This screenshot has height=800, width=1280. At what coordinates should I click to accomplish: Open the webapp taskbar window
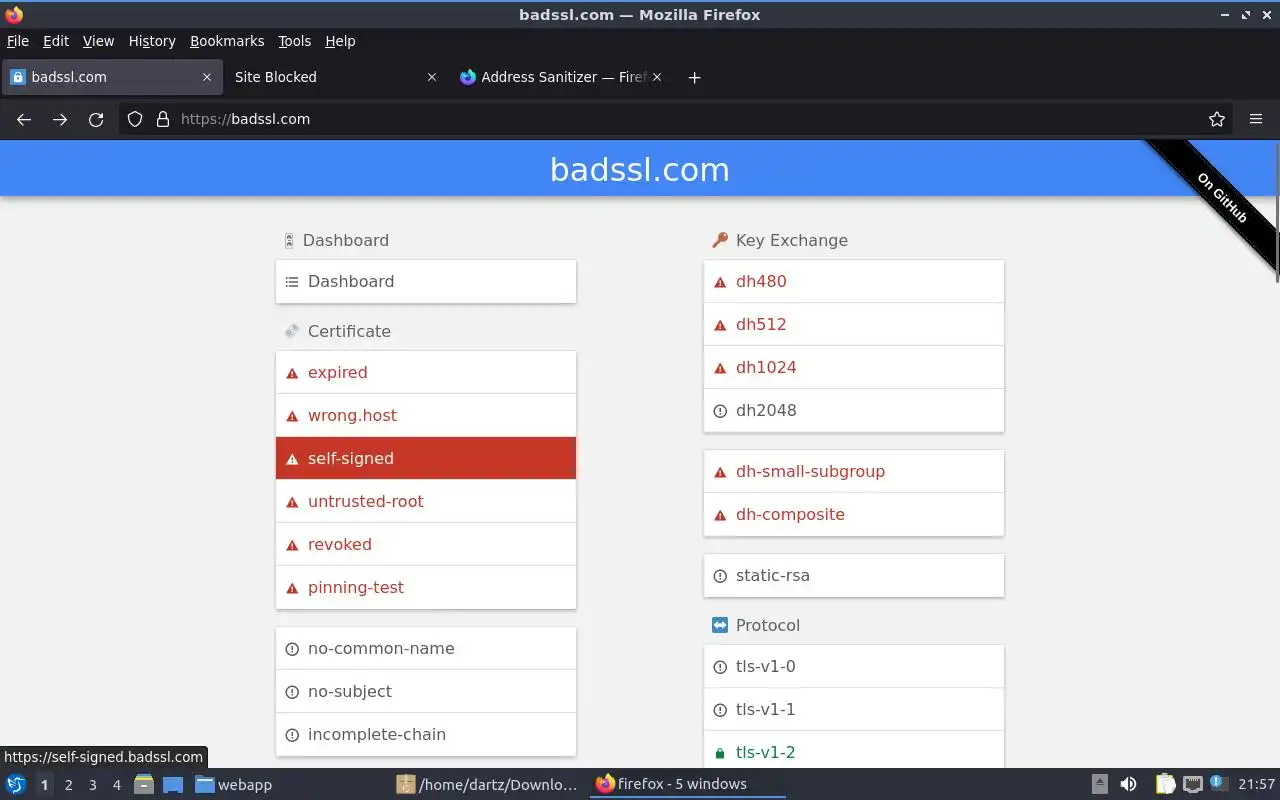point(290,784)
